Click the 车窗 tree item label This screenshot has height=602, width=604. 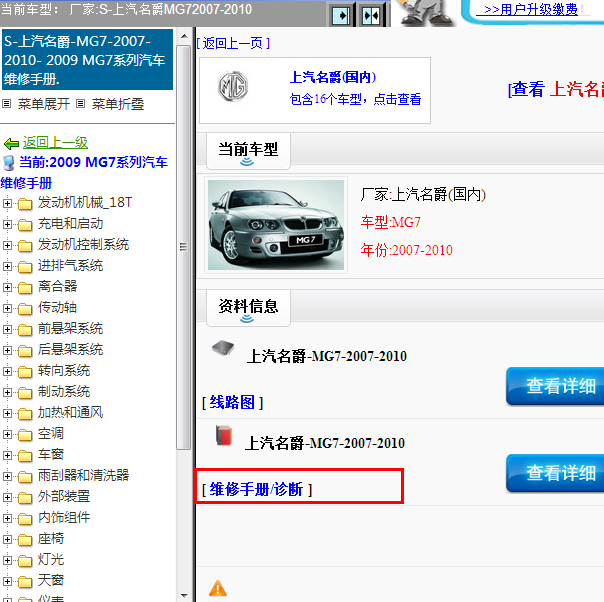[x=51, y=454]
